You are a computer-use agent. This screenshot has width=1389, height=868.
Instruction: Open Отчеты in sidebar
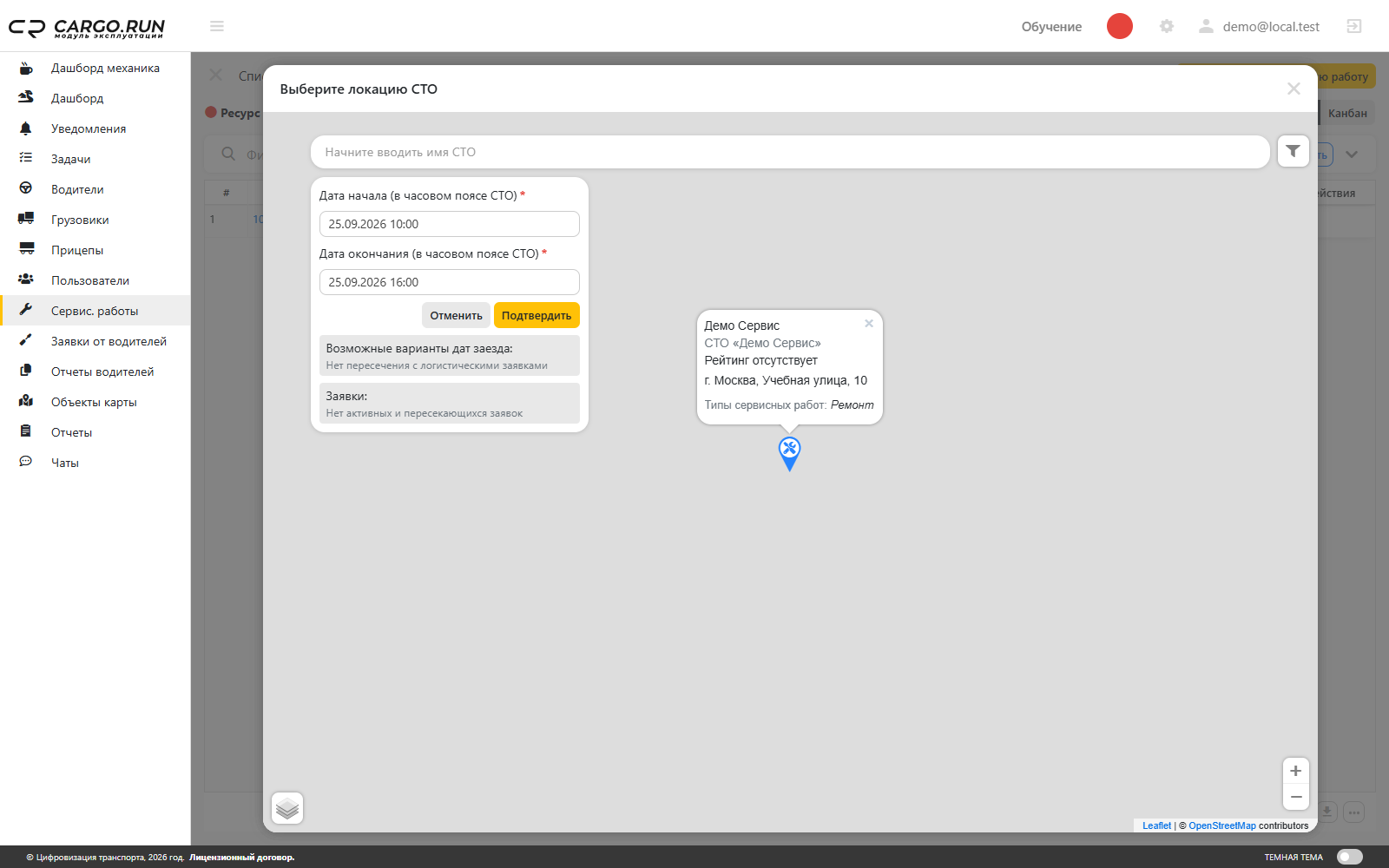(95, 432)
